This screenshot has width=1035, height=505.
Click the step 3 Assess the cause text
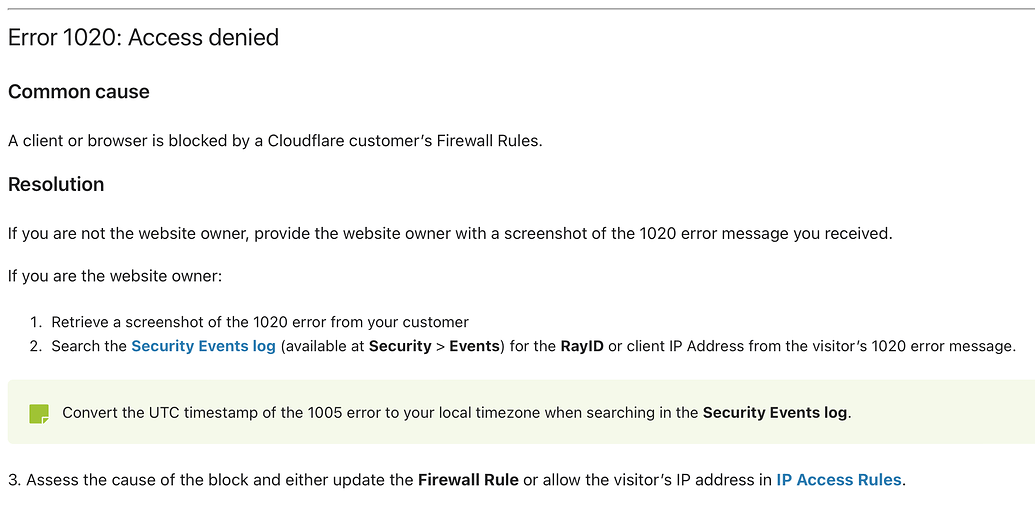[457, 480]
